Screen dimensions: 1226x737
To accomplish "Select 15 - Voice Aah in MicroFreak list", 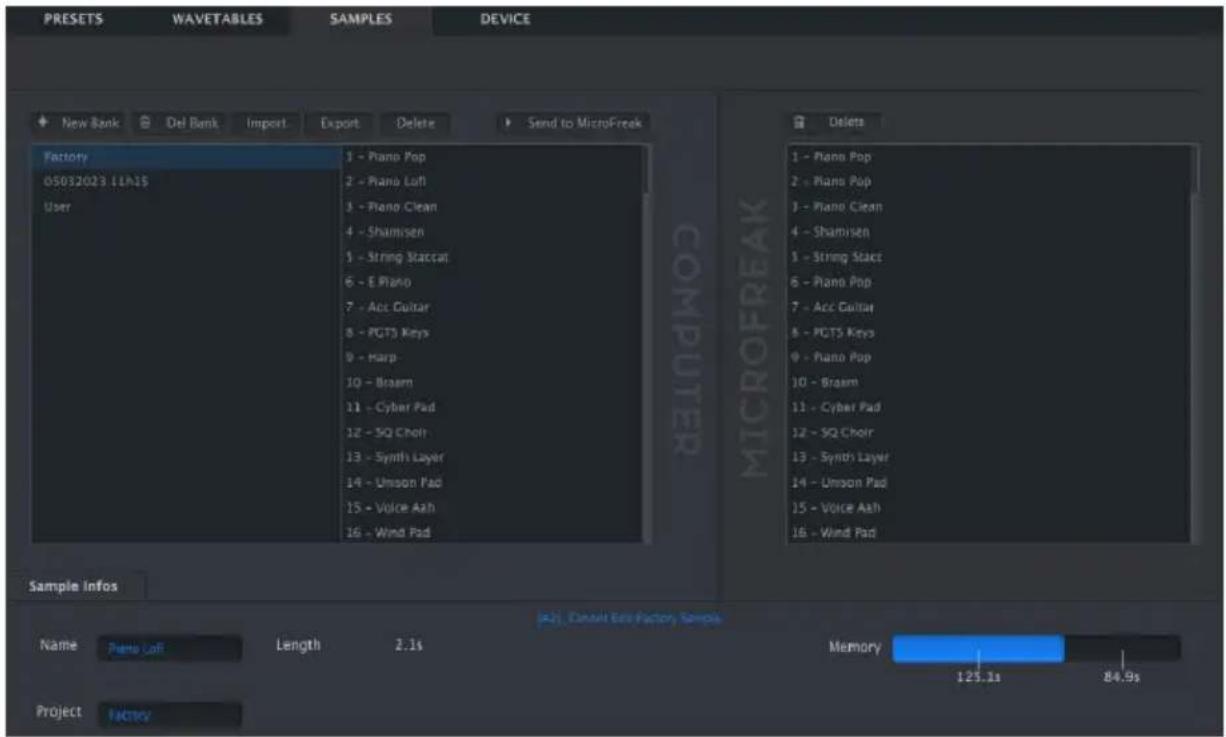I will [x=988, y=507].
